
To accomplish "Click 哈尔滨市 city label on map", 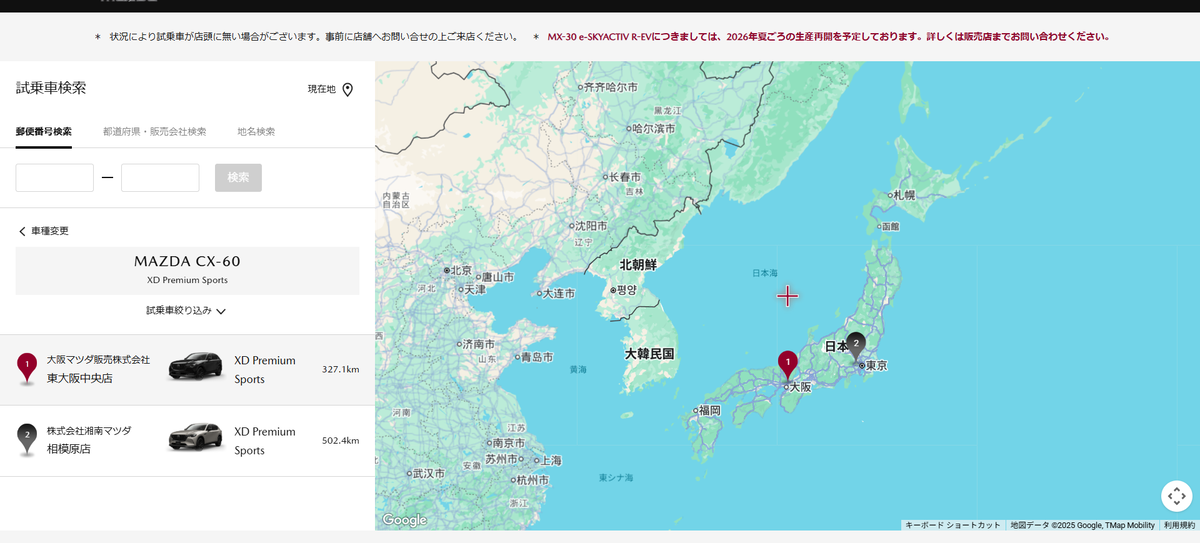I will click(653, 129).
